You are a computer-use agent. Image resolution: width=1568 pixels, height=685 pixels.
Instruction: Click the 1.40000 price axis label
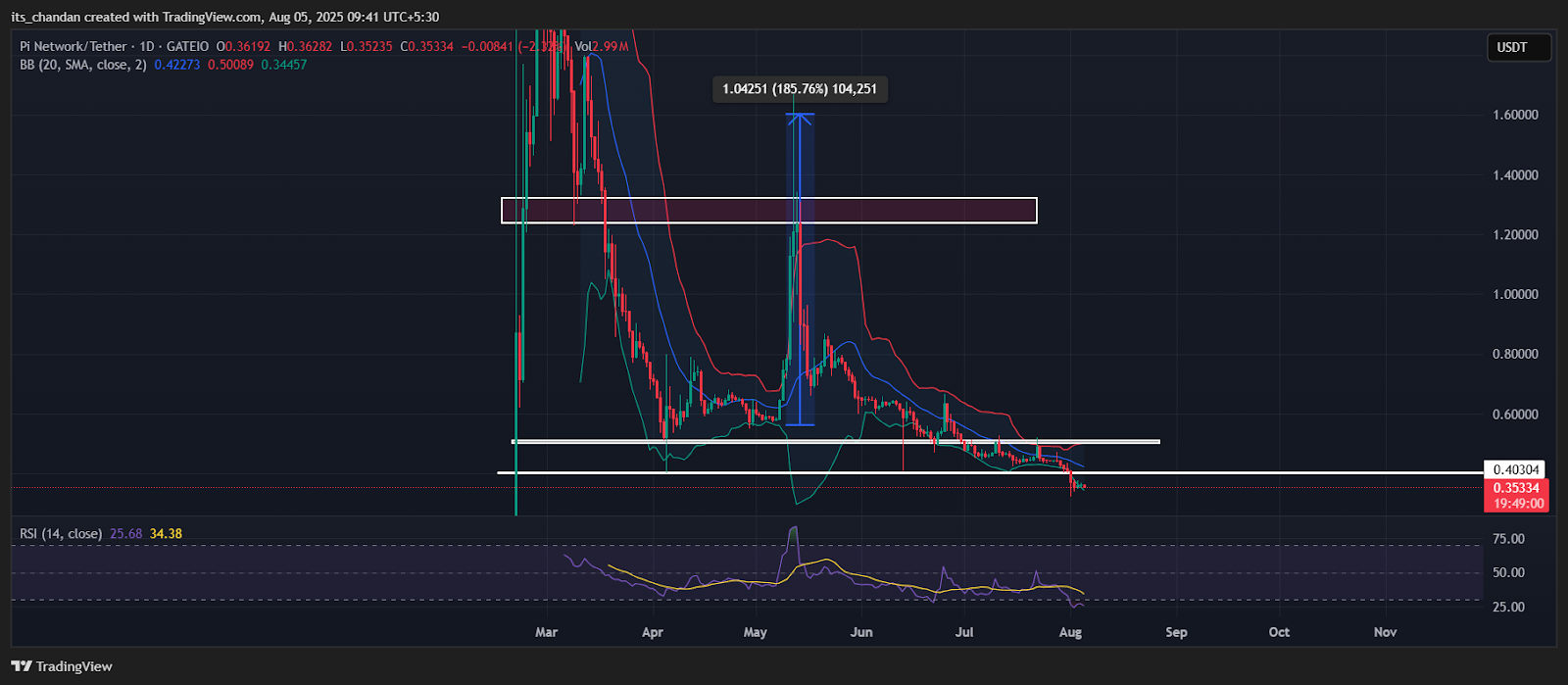pyautogui.click(x=1515, y=175)
